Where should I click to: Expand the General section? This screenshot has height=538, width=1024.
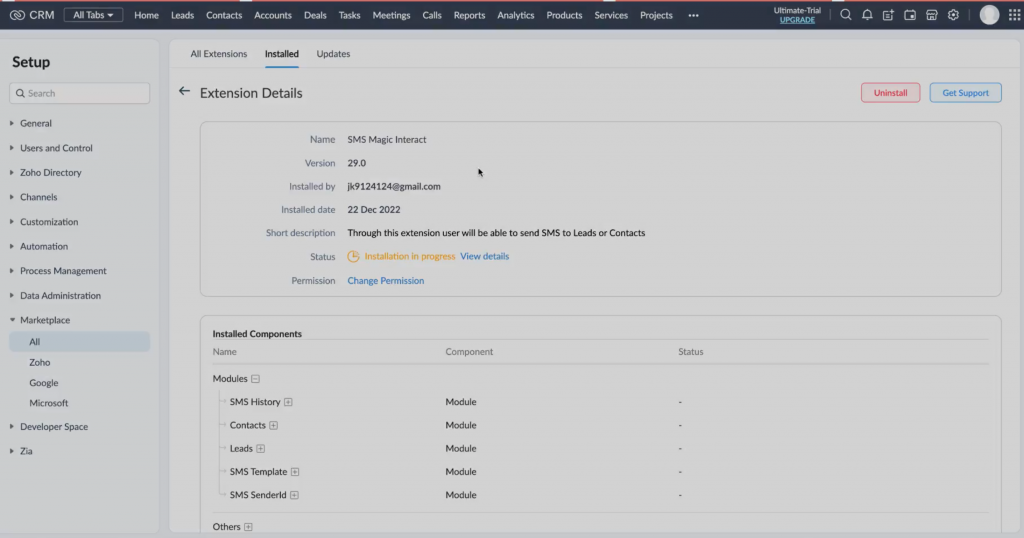coord(12,123)
